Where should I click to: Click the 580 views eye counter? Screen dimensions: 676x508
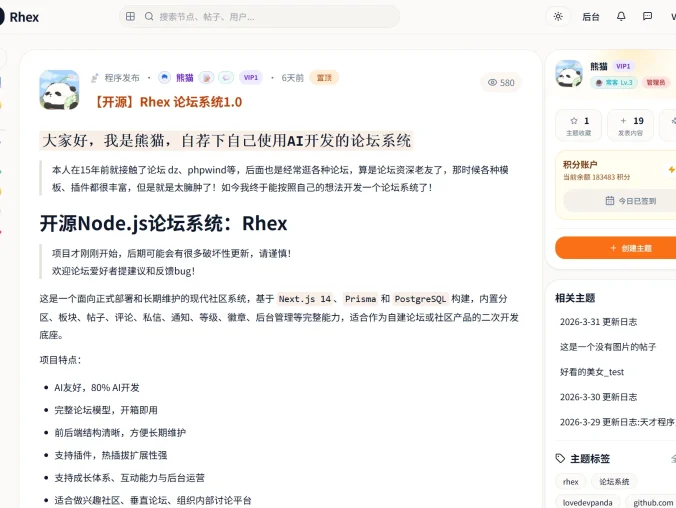tap(501, 82)
